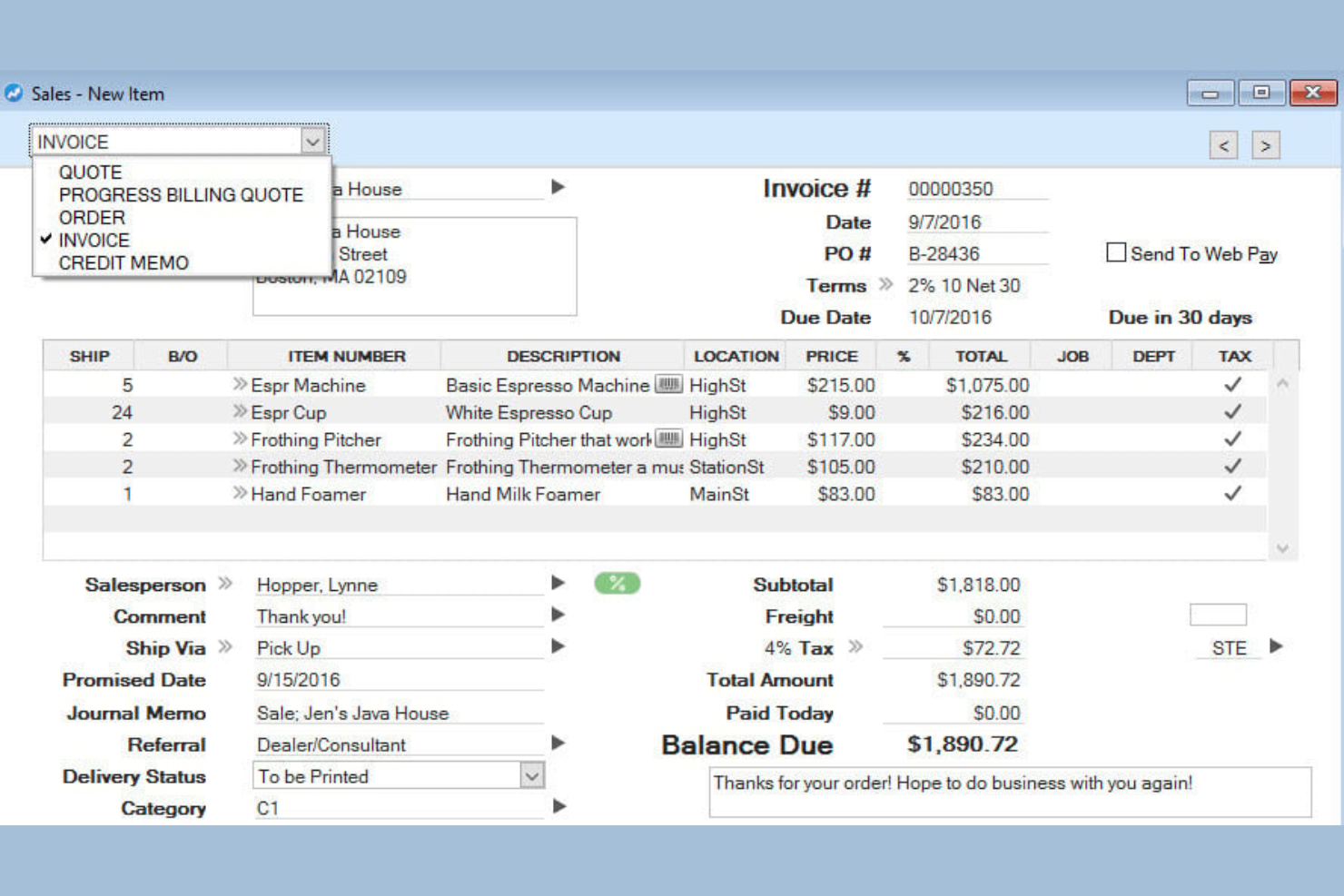Open item lookup for Frothing Thermometer row
Screen dimensions: 1344x896
(240, 466)
